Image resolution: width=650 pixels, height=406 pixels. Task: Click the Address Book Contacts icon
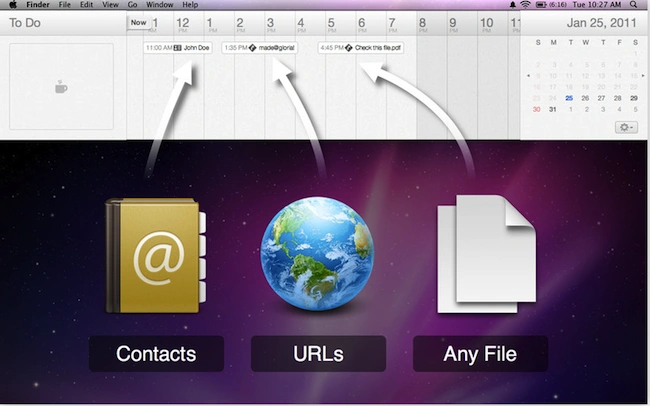point(155,255)
